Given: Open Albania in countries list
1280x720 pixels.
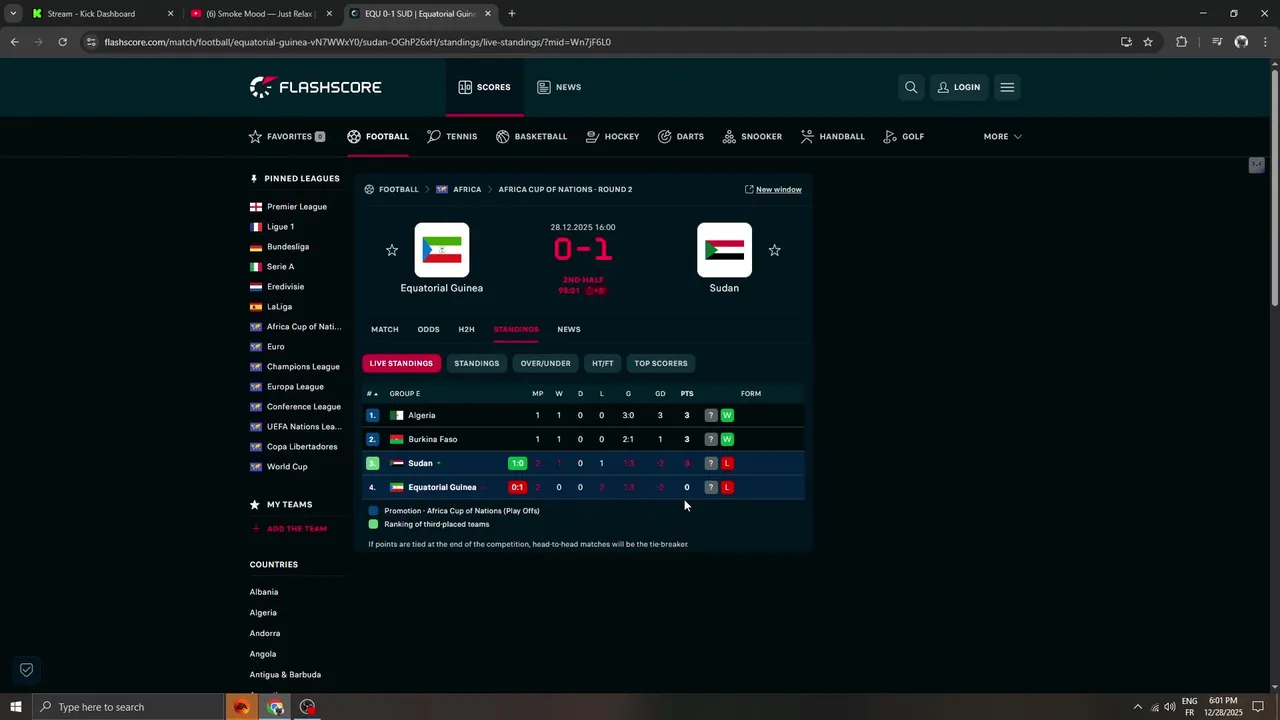Looking at the screenshot, I should point(264,592).
